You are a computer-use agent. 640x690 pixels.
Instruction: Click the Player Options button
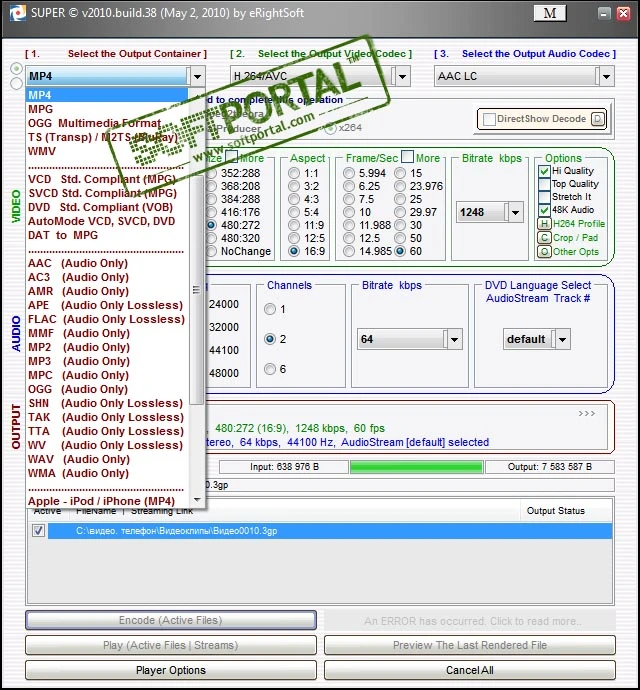pos(171,670)
